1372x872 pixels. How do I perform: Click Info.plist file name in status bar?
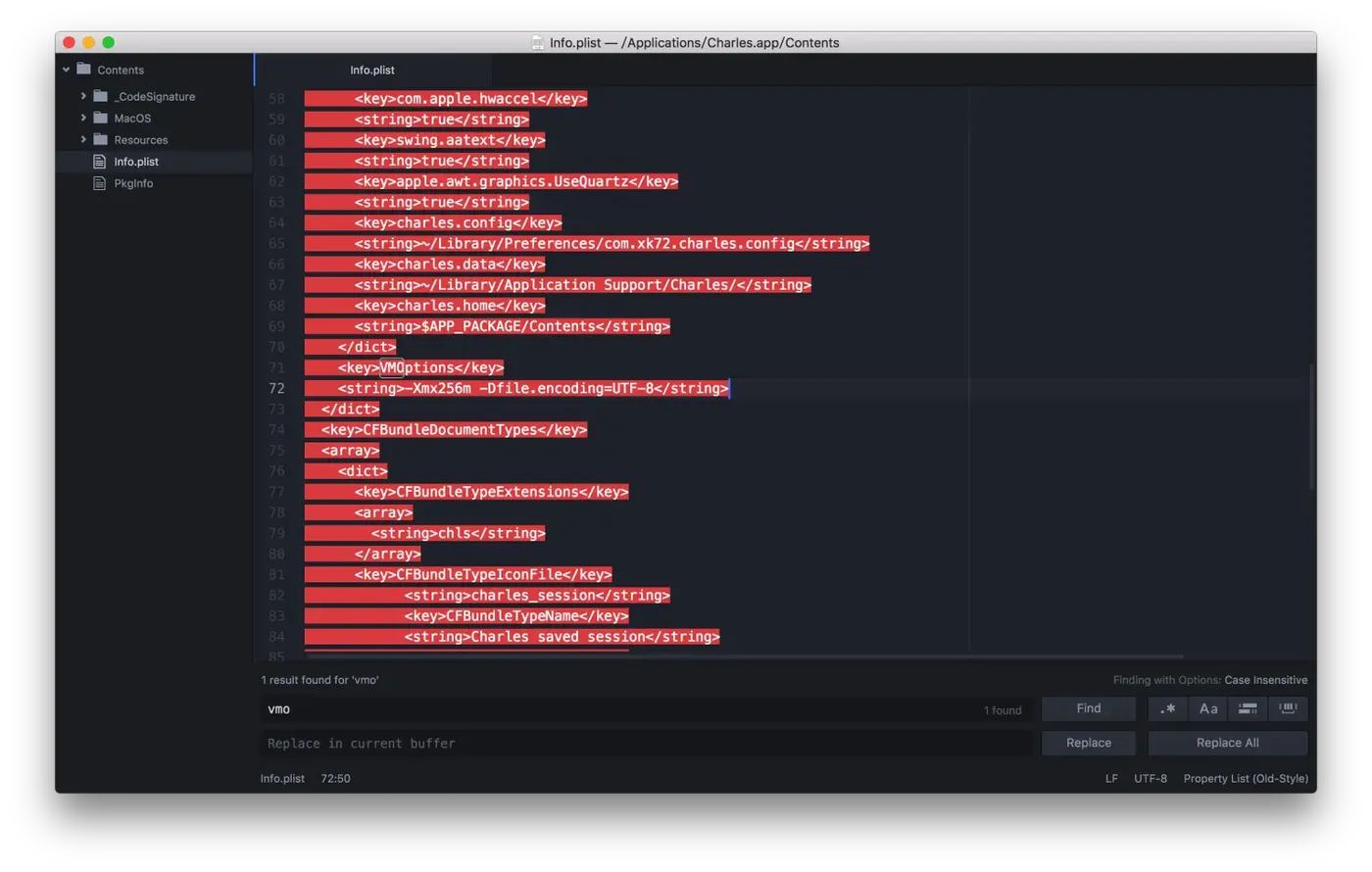pos(282,779)
